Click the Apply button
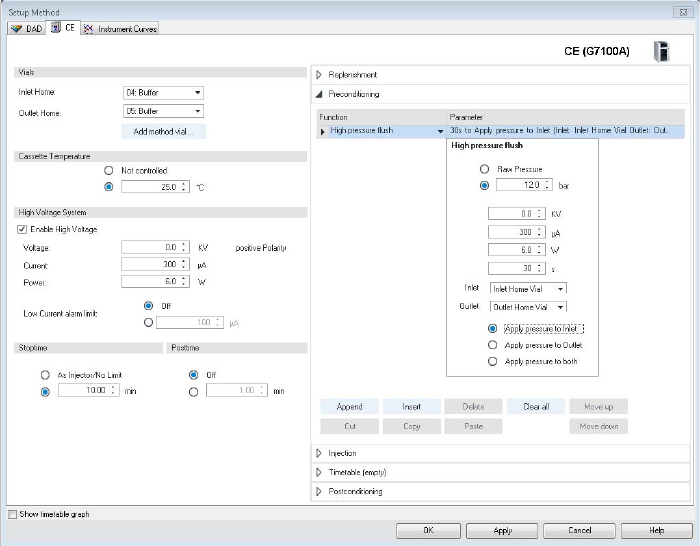The image size is (700, 546). (x=502, y=530)
